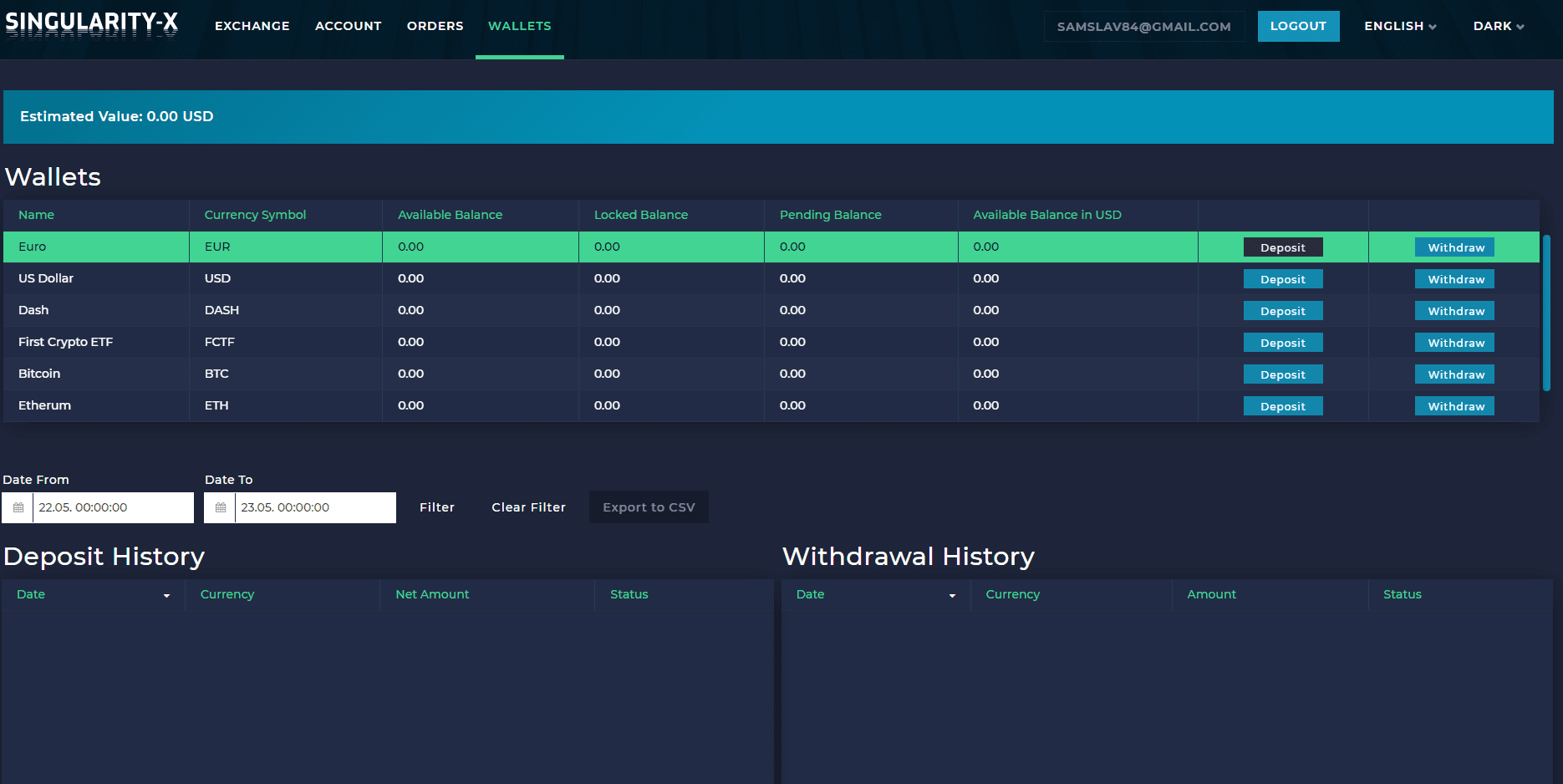Click Clear Filter

pyautogui.click(x=528, y=507)
